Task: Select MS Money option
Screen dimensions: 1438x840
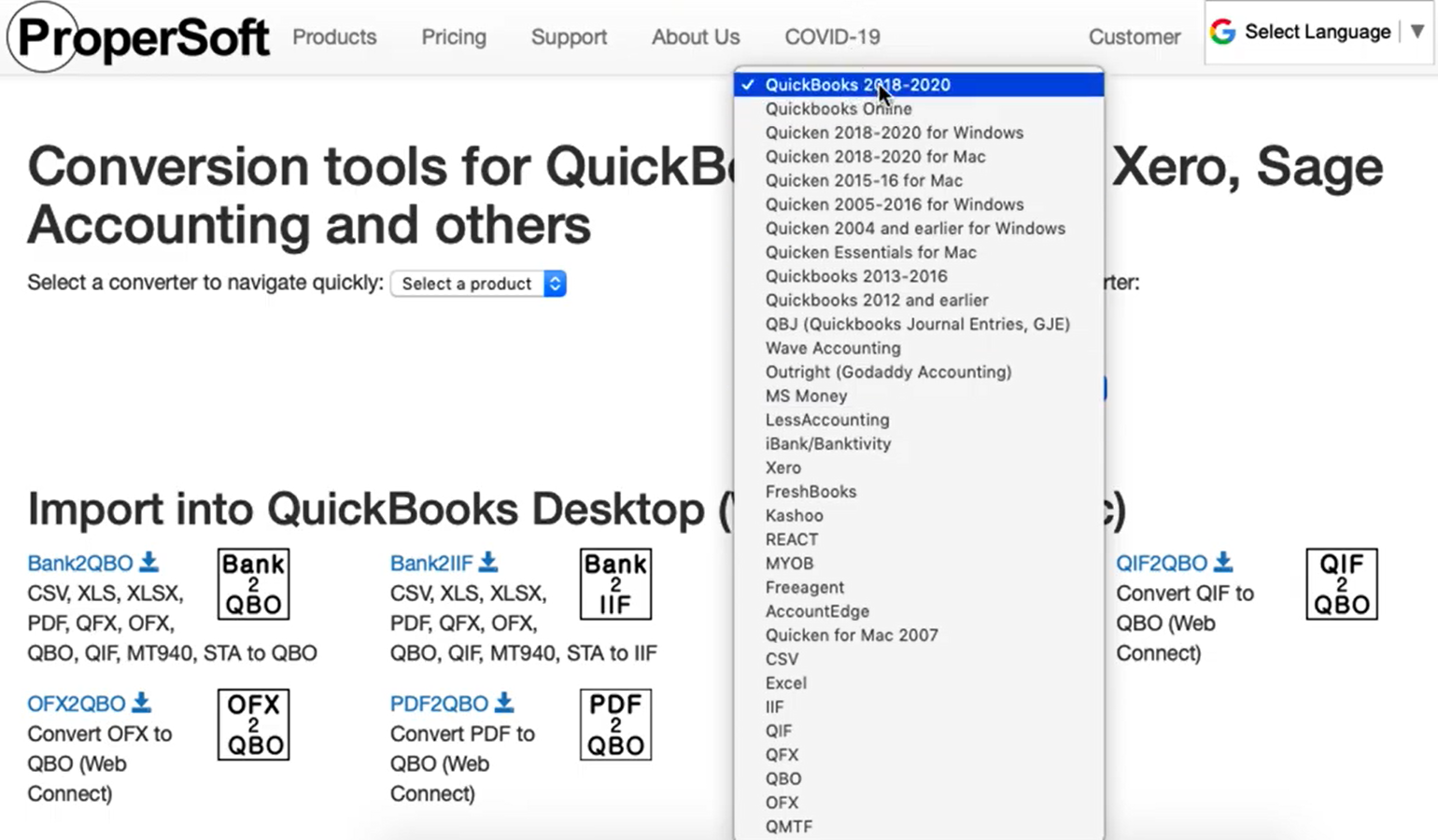Action: click(919, 397)
